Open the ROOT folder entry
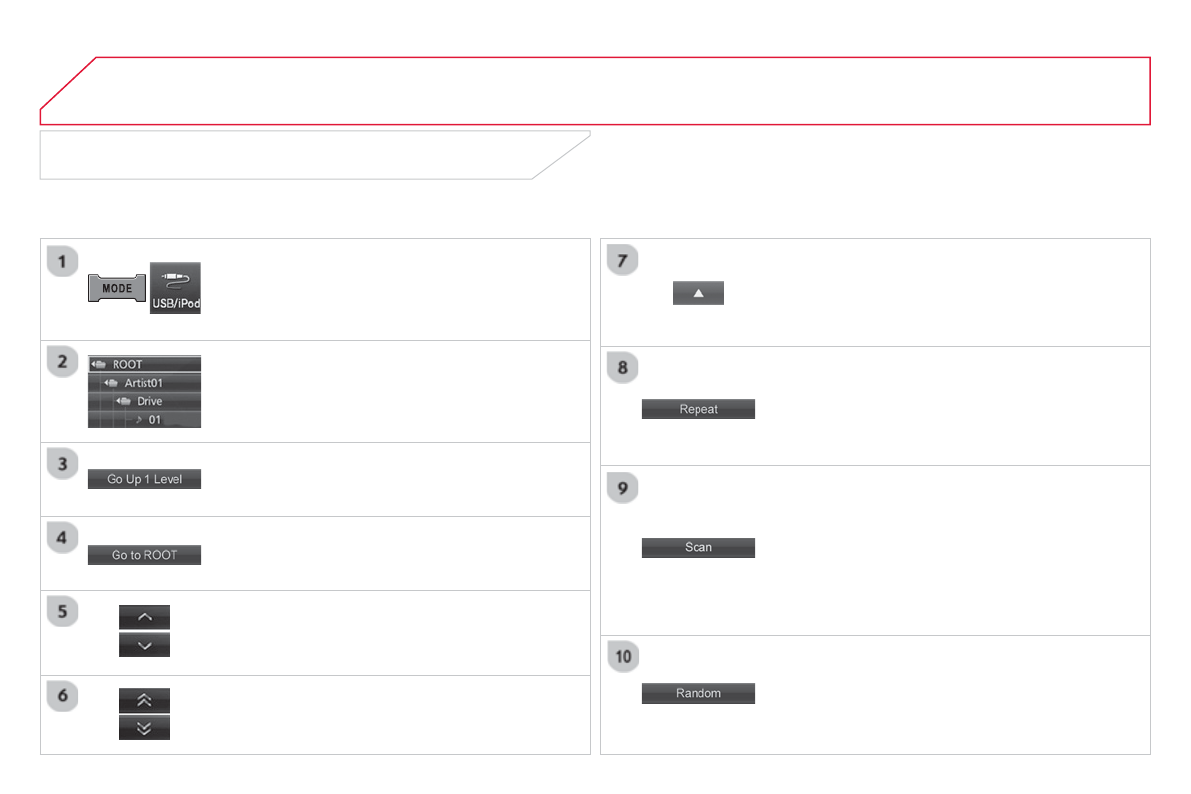 tap(144, 364)
